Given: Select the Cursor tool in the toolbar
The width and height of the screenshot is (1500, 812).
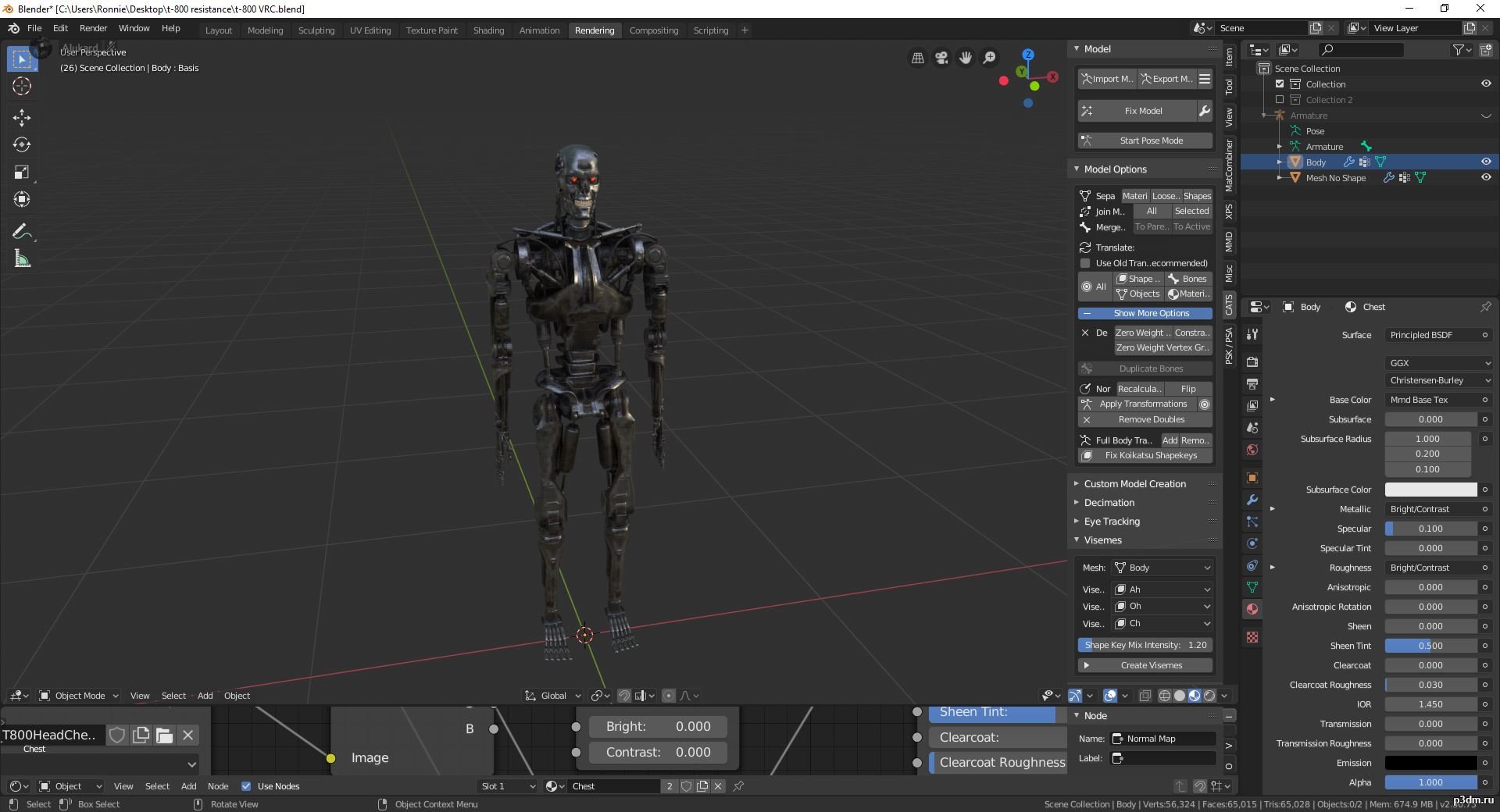Looking at the screenshot, I should (x=22, y=86).
